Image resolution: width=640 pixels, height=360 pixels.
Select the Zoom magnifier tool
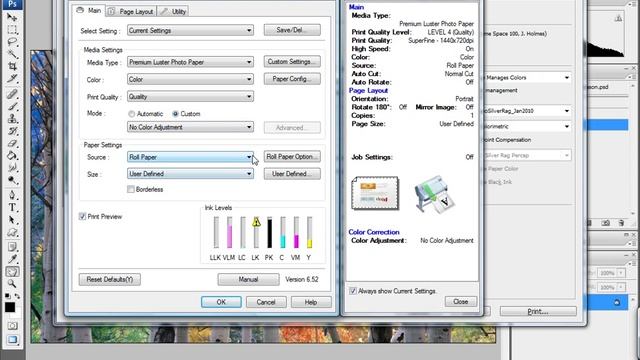(12, 284)
